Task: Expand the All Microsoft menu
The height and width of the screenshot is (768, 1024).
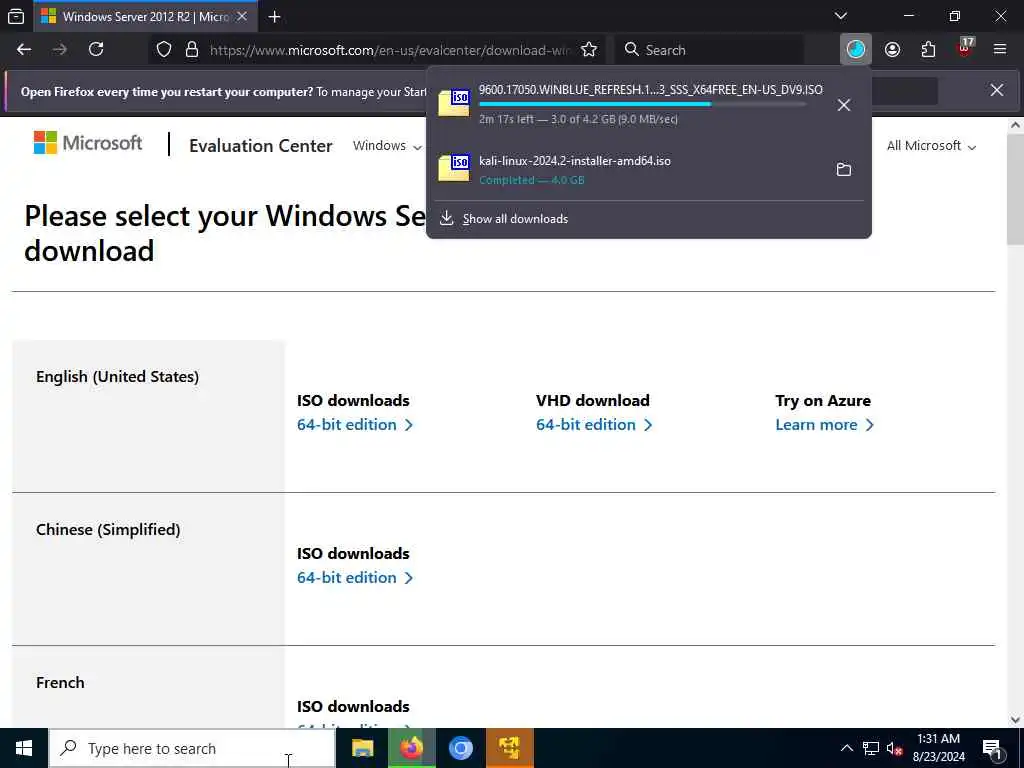Action: click(x=931, y=146)
